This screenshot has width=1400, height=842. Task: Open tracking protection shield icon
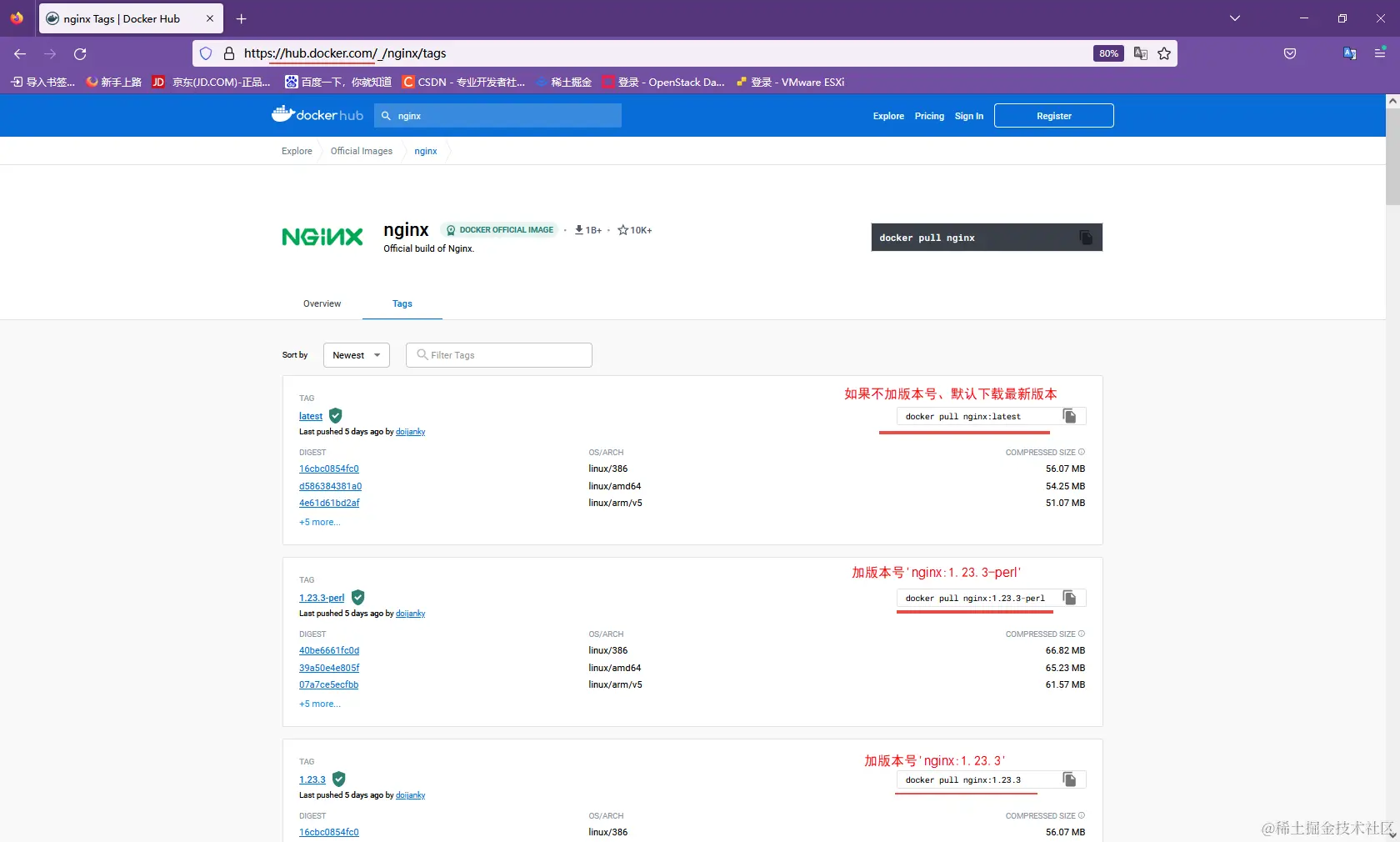(206, 53)
